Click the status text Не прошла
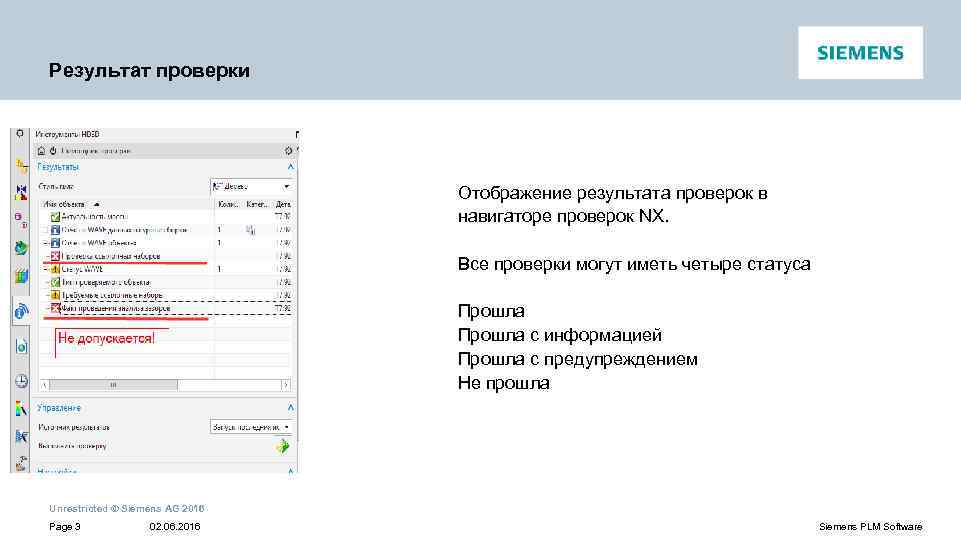 click(504, 383)
